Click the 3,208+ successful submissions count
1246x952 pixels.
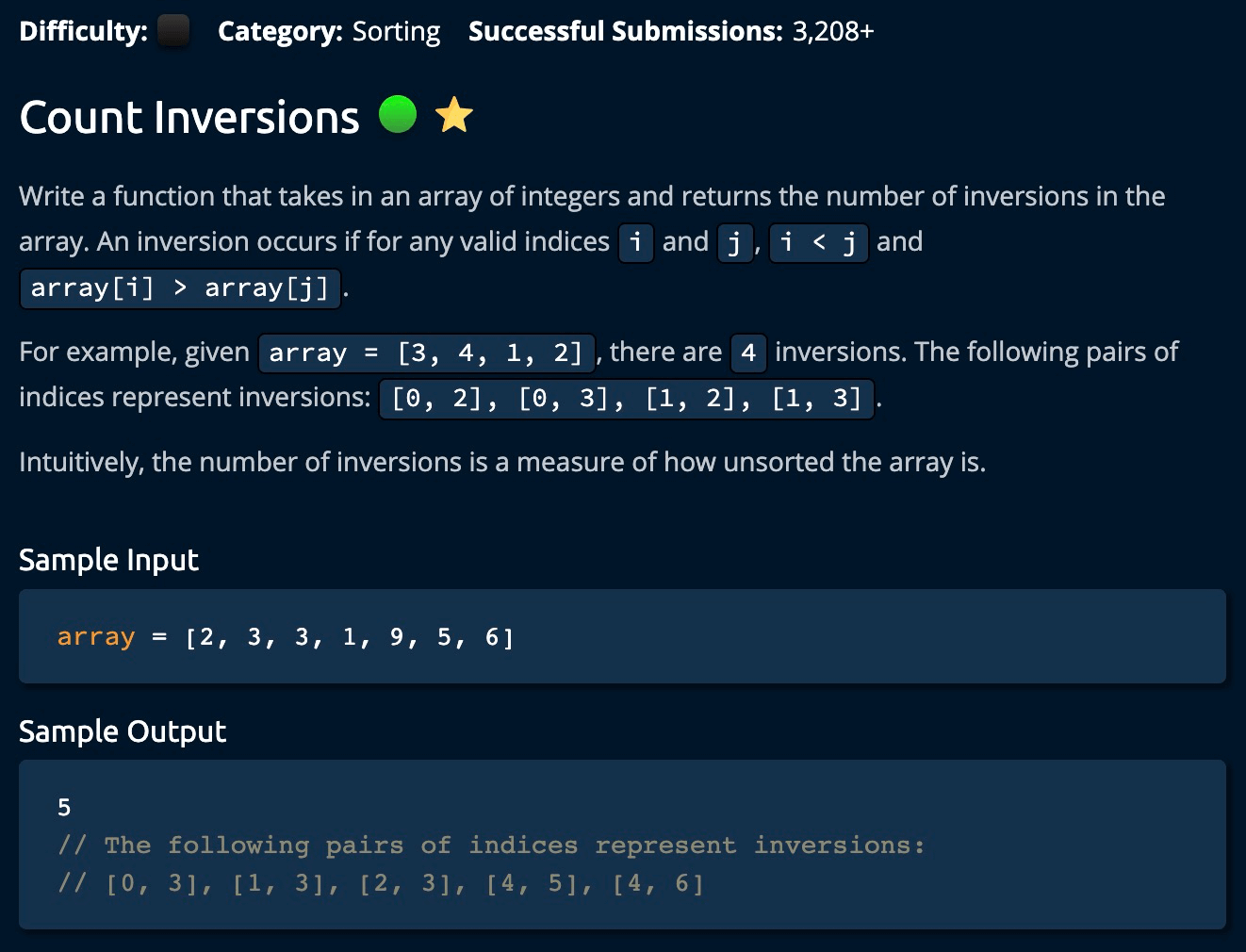pos(832,31)
